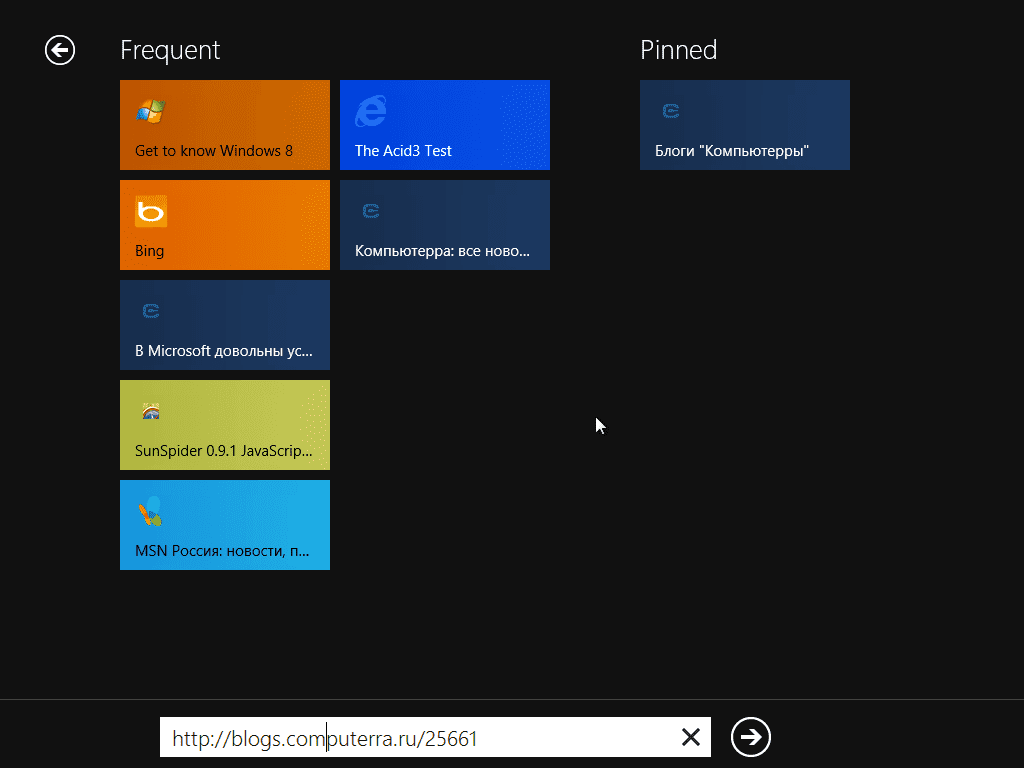This screenshot has width=1024, height=768.
Task: Open the Get to know Windows 8 tile
Action: coord(225,125)
